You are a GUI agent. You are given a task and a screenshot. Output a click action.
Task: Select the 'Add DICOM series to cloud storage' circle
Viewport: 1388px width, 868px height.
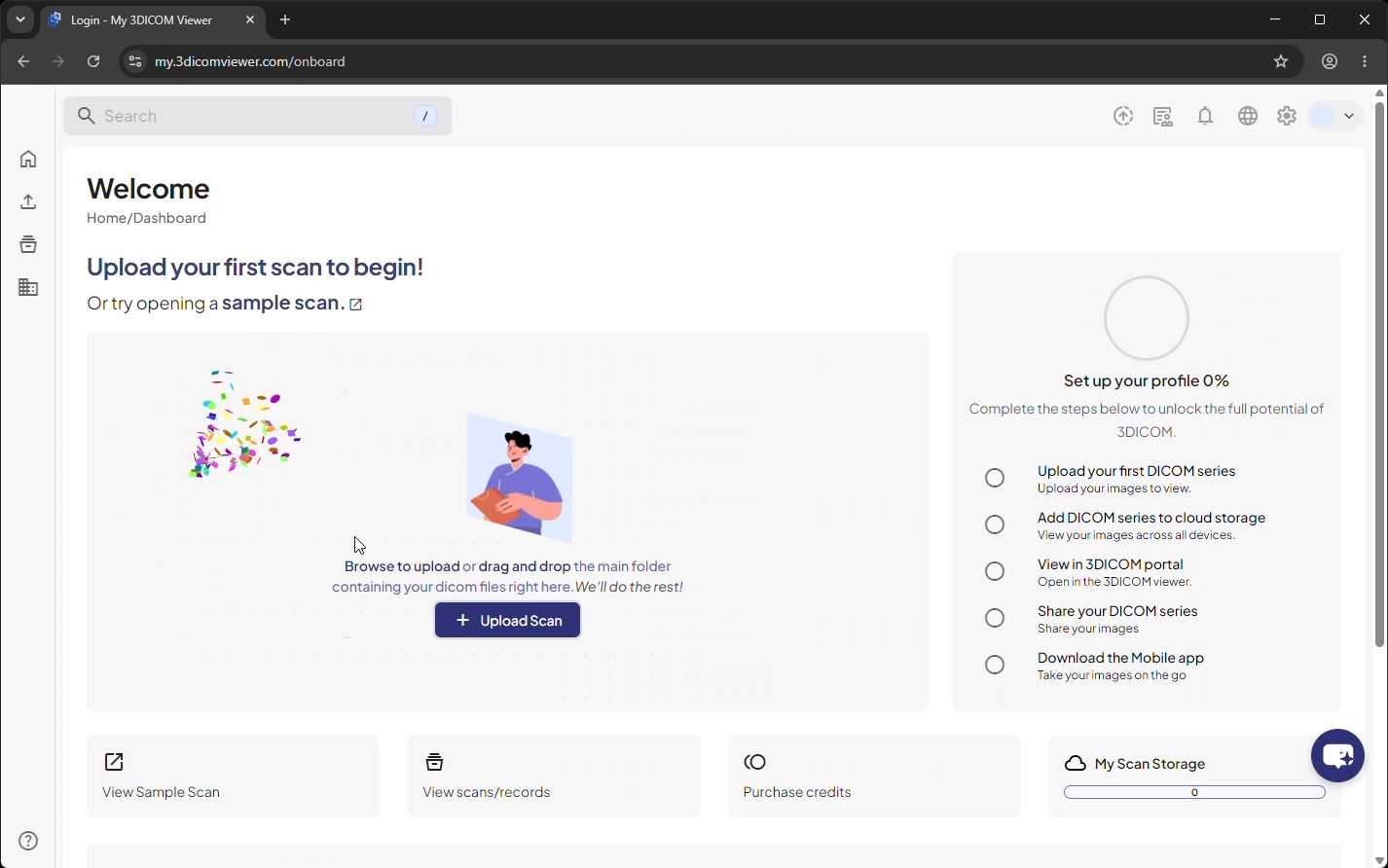[995, 524]
